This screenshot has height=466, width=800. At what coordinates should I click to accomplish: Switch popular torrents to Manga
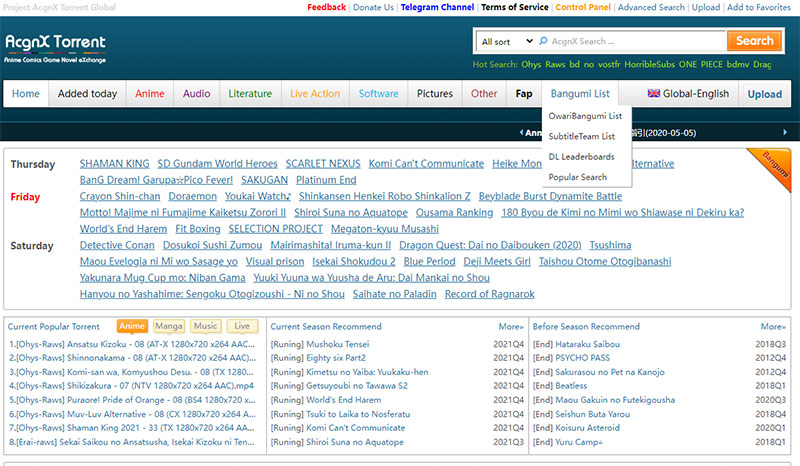pyautogui.click(x=169, y=326)
